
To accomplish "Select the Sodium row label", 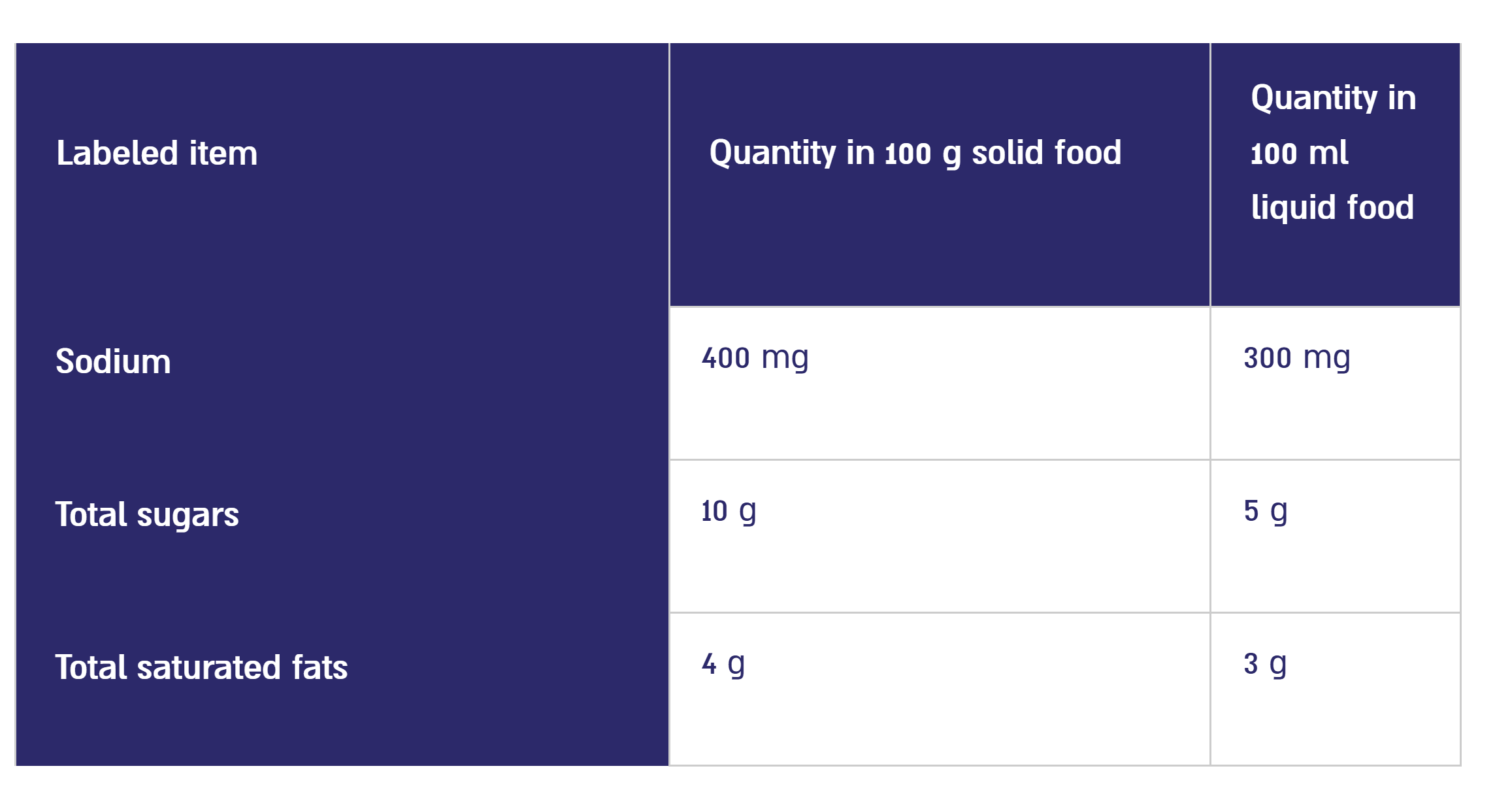I will (113, 361).
